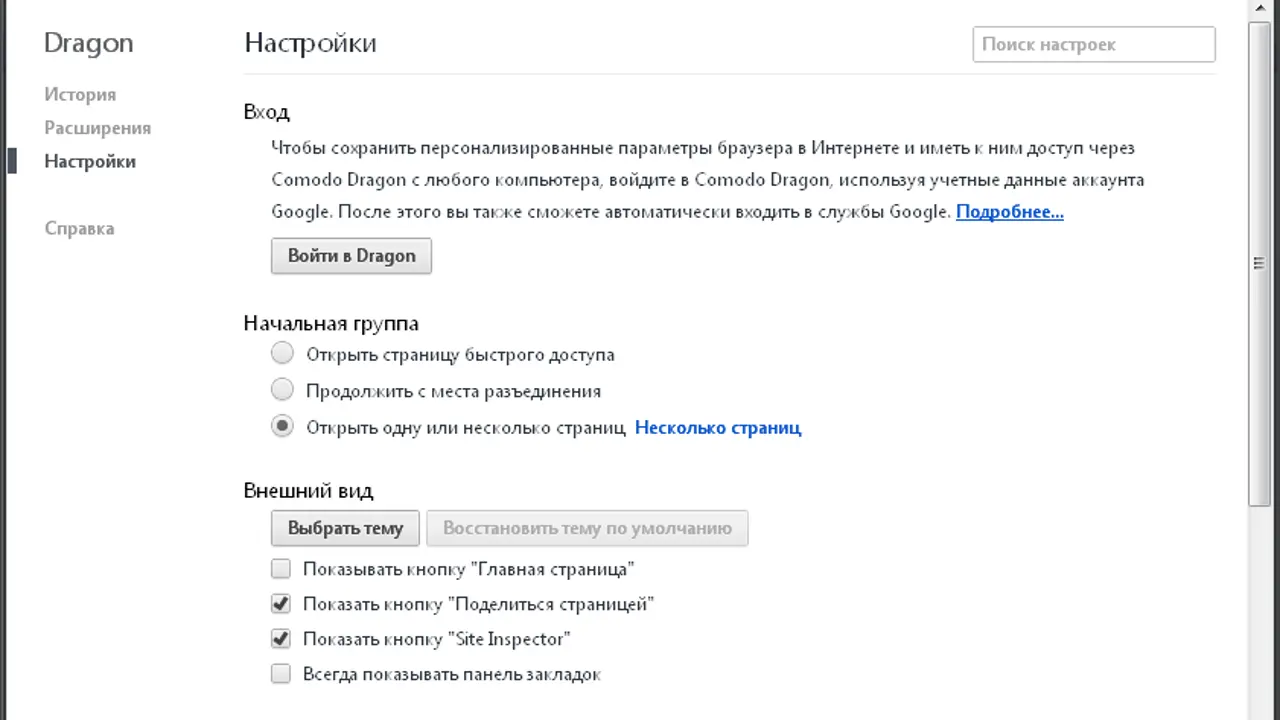The height and width of the screenshot is (720, 1280).
Task: Click the vertical scrollbar thumb
Action: click(x=1259, y=264)
